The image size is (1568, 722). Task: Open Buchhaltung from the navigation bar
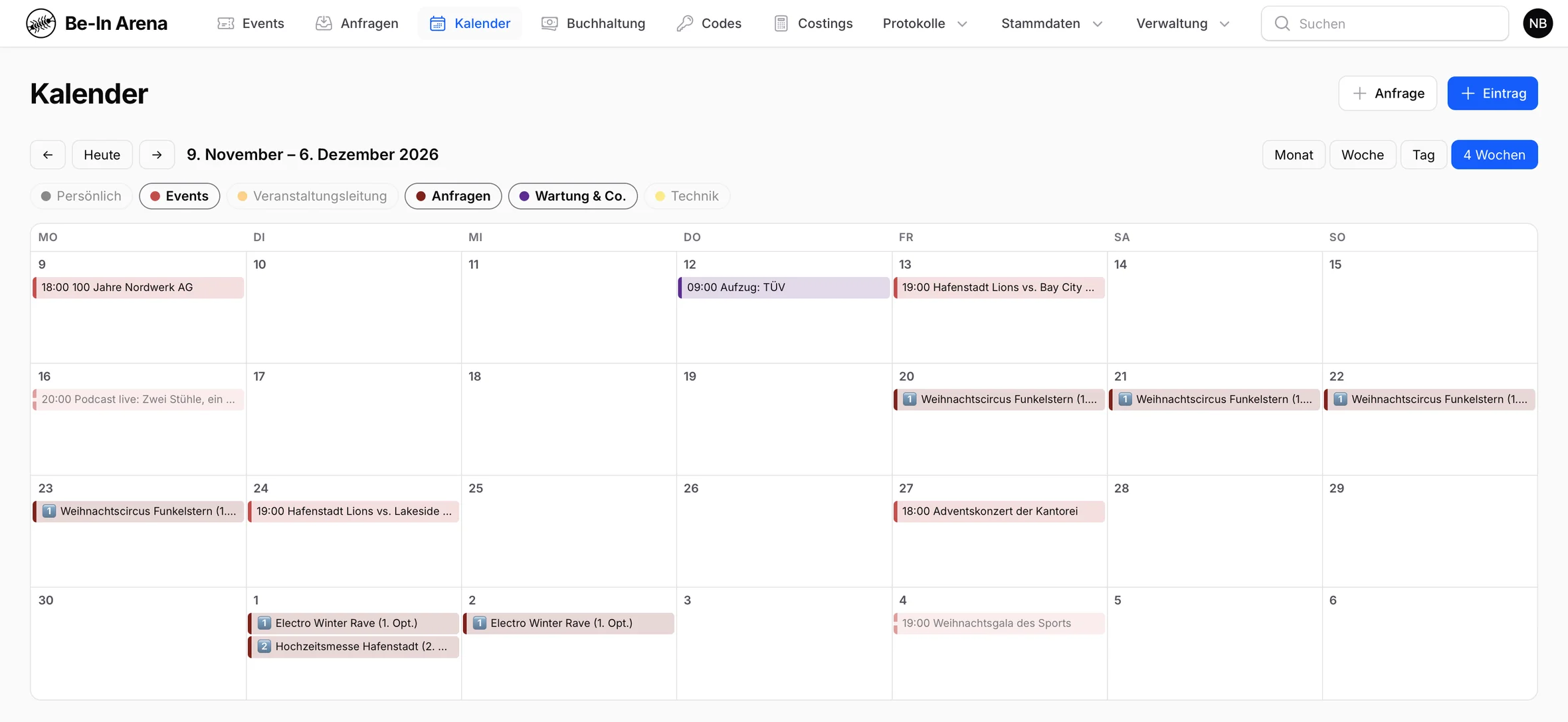click(x=593, y=23)
